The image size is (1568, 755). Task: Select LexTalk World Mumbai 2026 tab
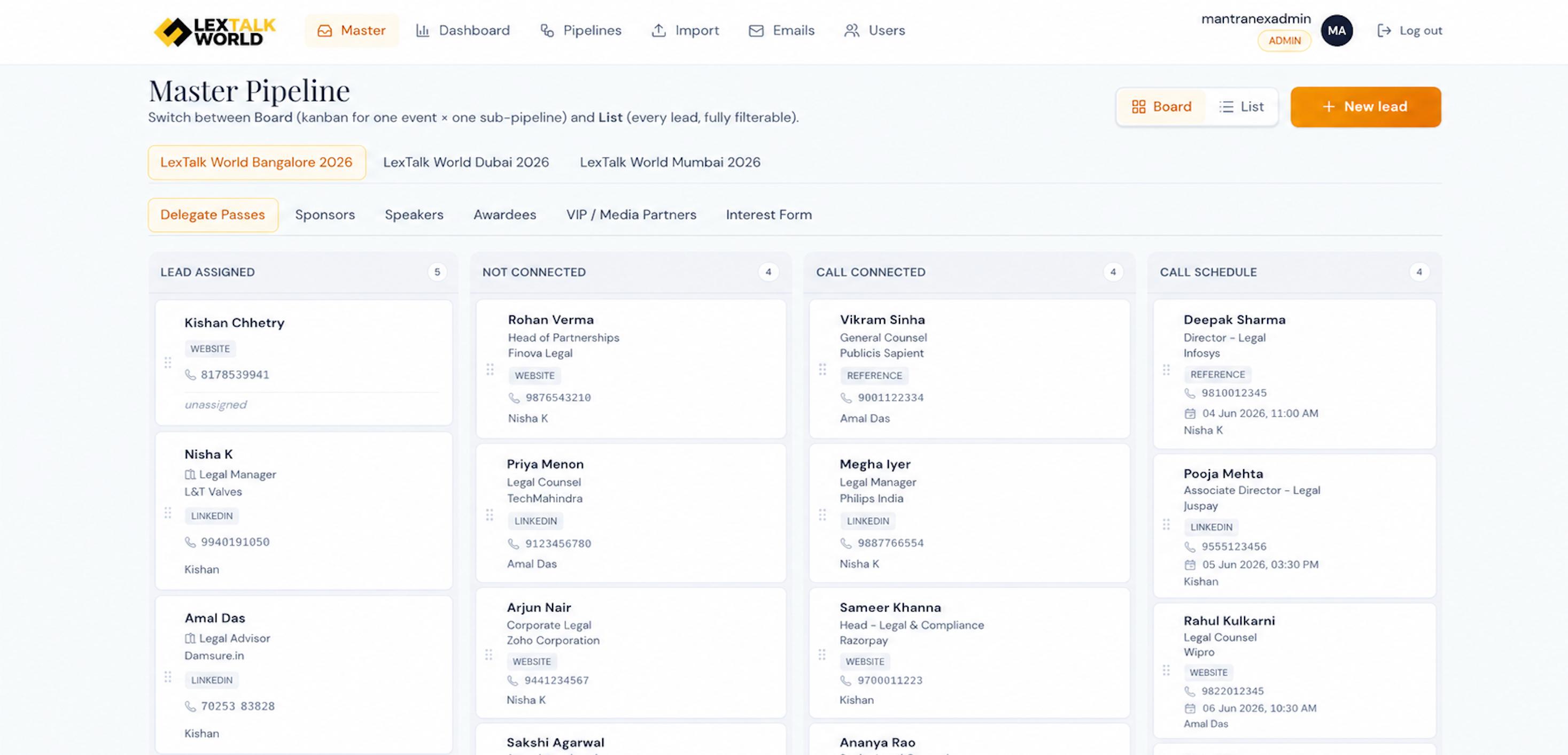click(670, 162)
